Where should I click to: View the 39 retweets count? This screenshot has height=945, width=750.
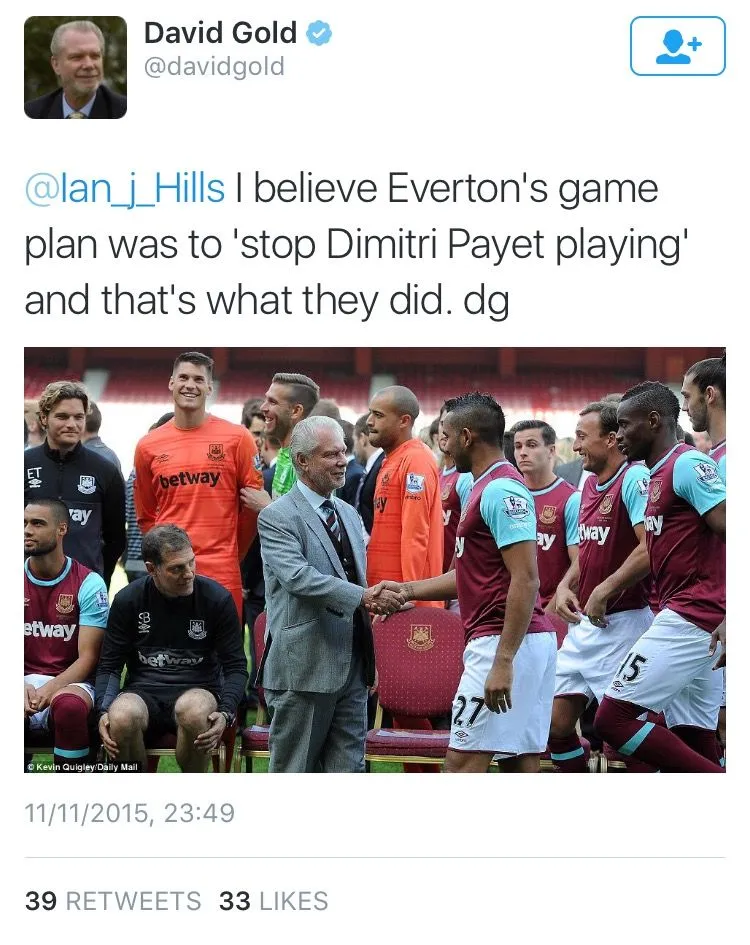(x=41, y=902)
